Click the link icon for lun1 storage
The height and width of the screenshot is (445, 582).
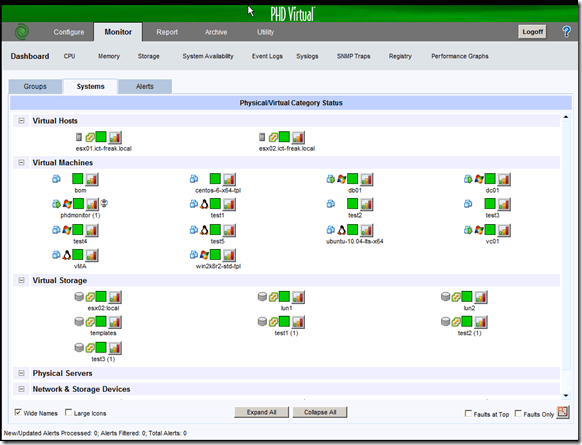(x=273, y=297)
